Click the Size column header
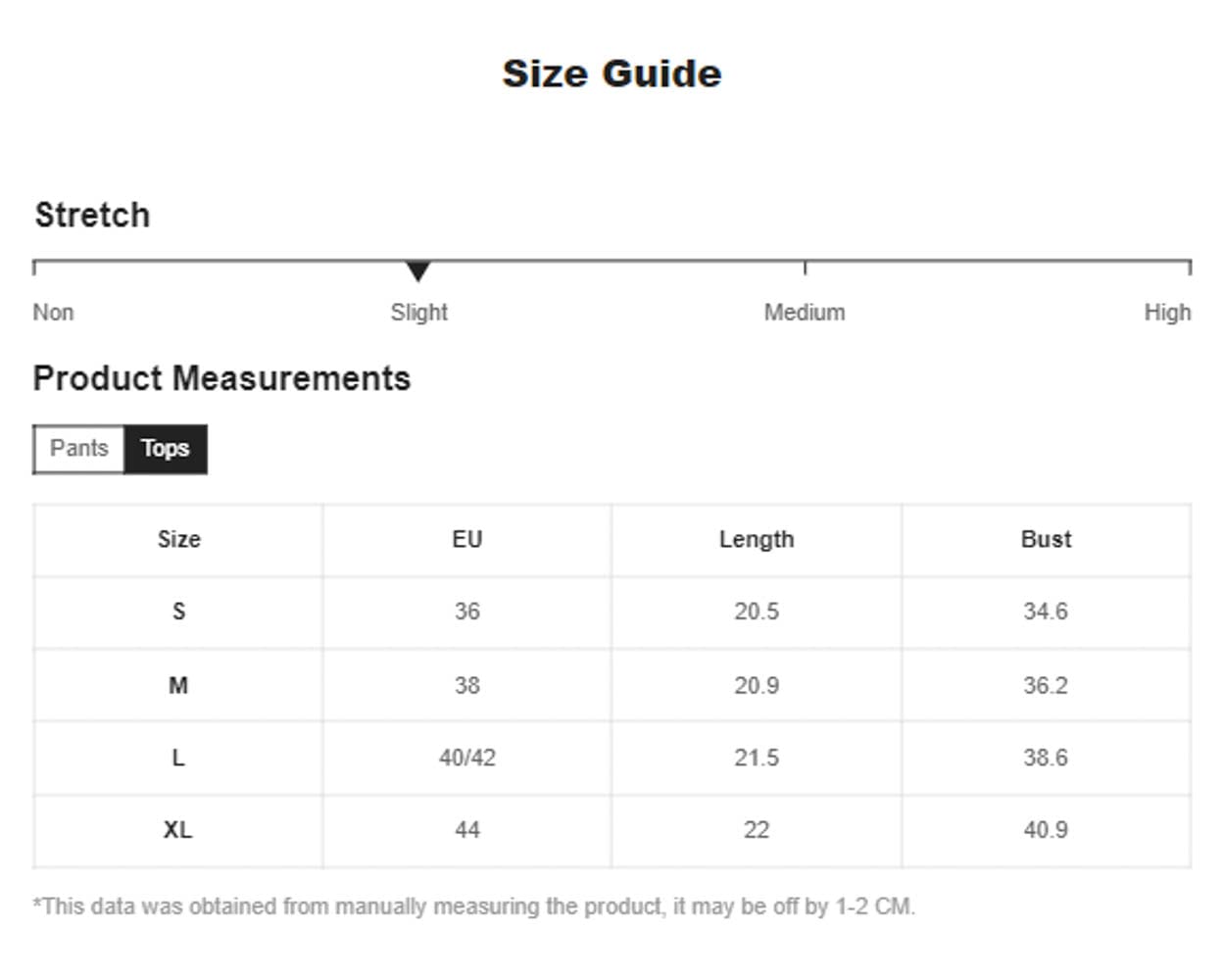Viewport: 1224px width, 980px height. (x=178, y=540)
